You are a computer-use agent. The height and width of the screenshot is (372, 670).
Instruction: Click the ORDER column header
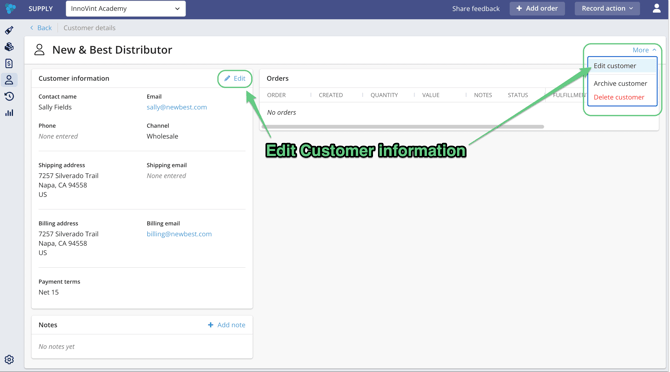(276, 95)
